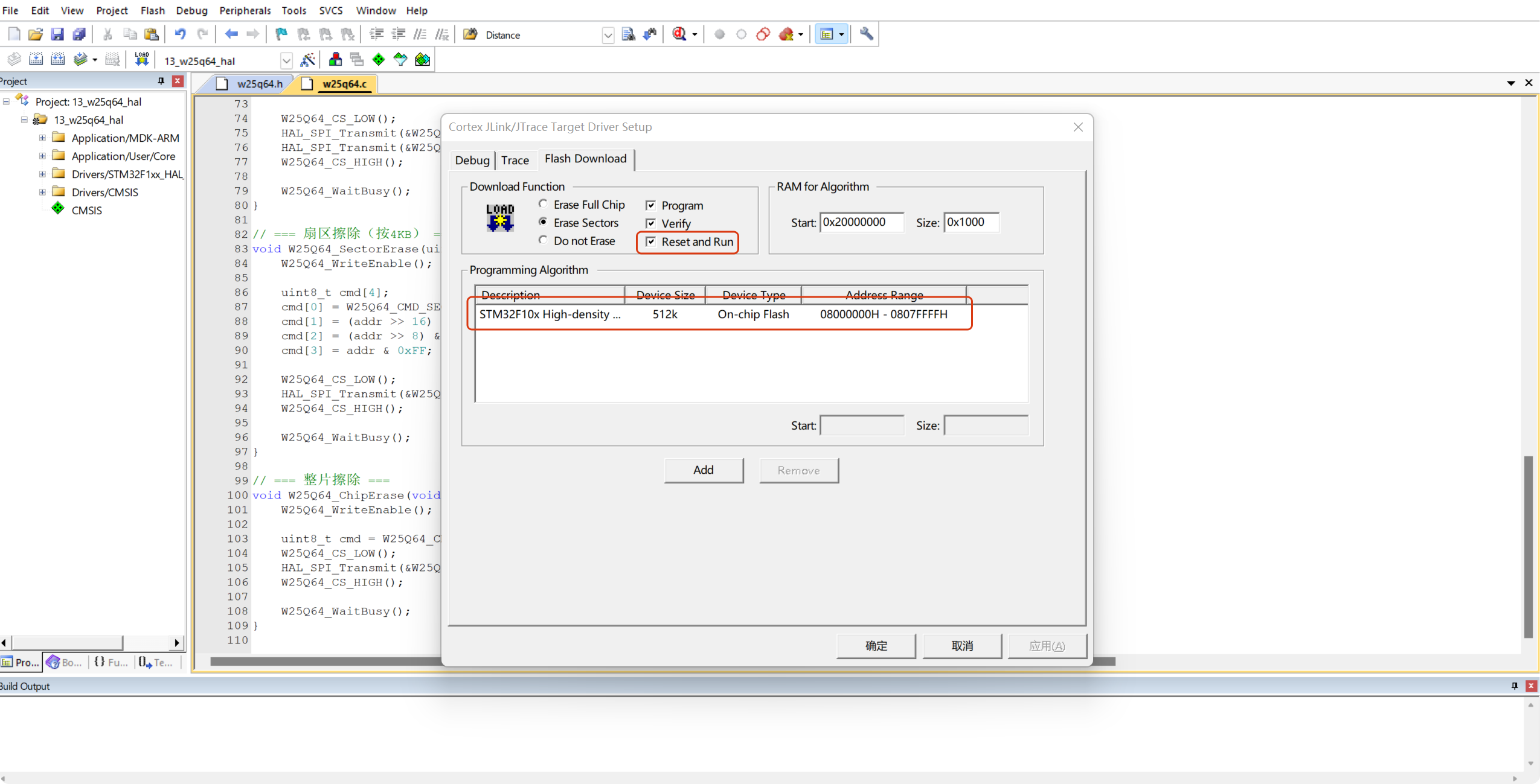The image size is (1540, 784).
Task: Open Options for Target magic wand icon
Action: click(x=307, y=60)
